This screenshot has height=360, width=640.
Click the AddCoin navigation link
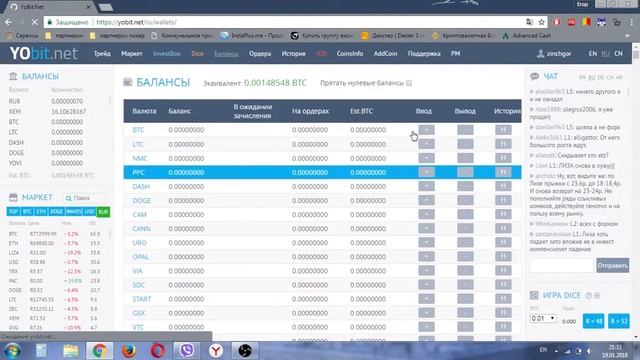[385, 53]
